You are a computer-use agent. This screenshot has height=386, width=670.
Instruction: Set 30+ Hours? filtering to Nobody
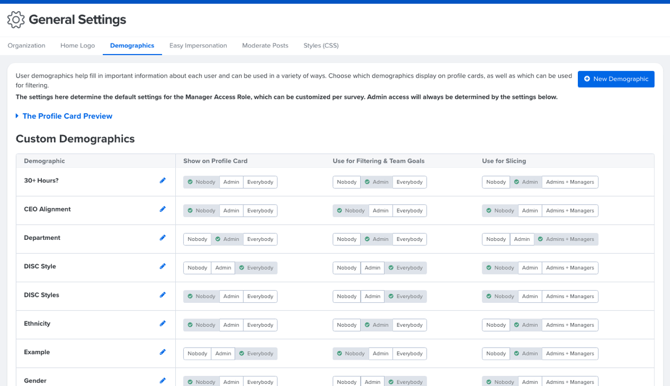[x=347, y=182]
